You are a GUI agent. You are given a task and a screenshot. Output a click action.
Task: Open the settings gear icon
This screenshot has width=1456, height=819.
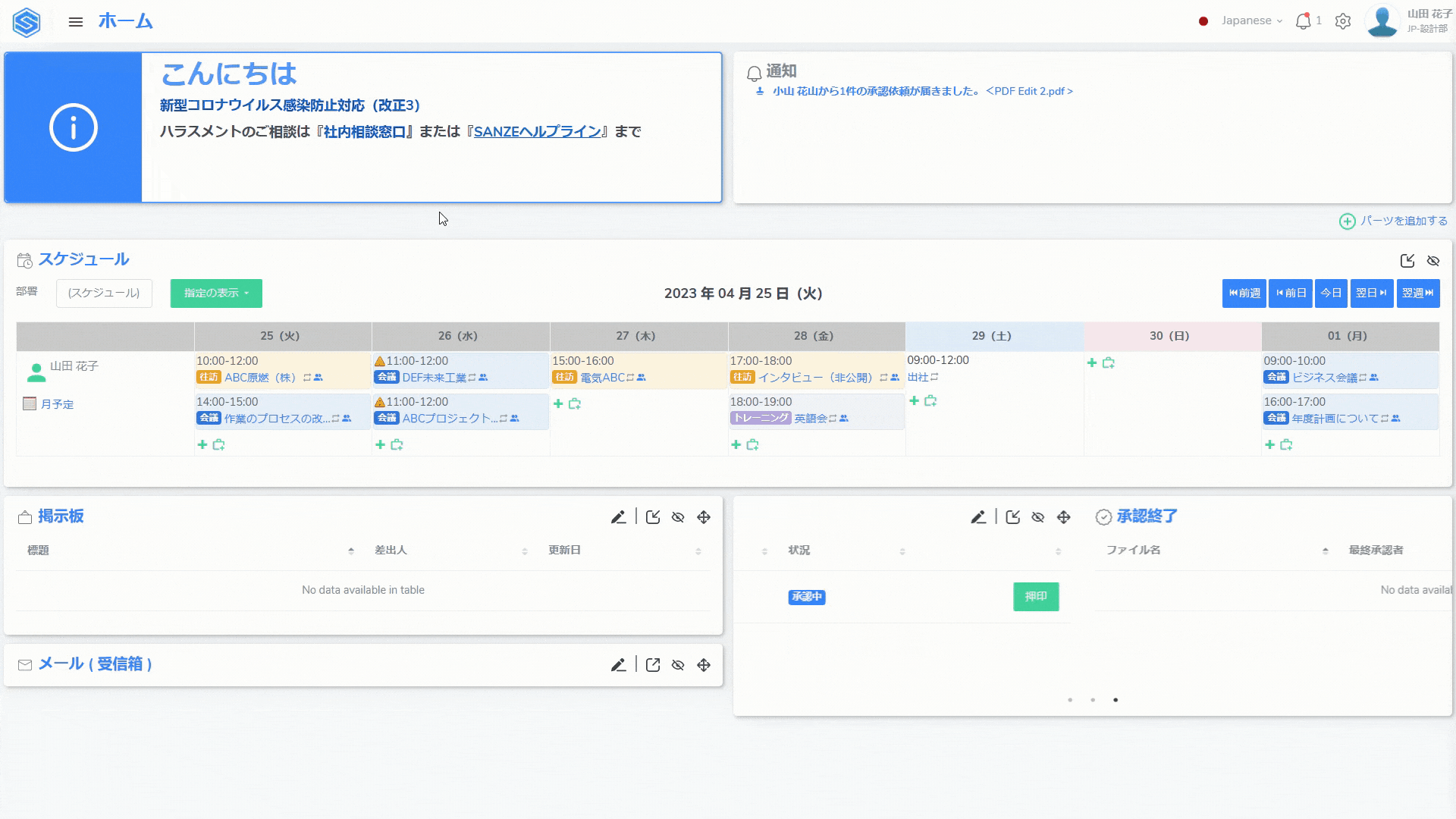click(x=1343, y=21)
